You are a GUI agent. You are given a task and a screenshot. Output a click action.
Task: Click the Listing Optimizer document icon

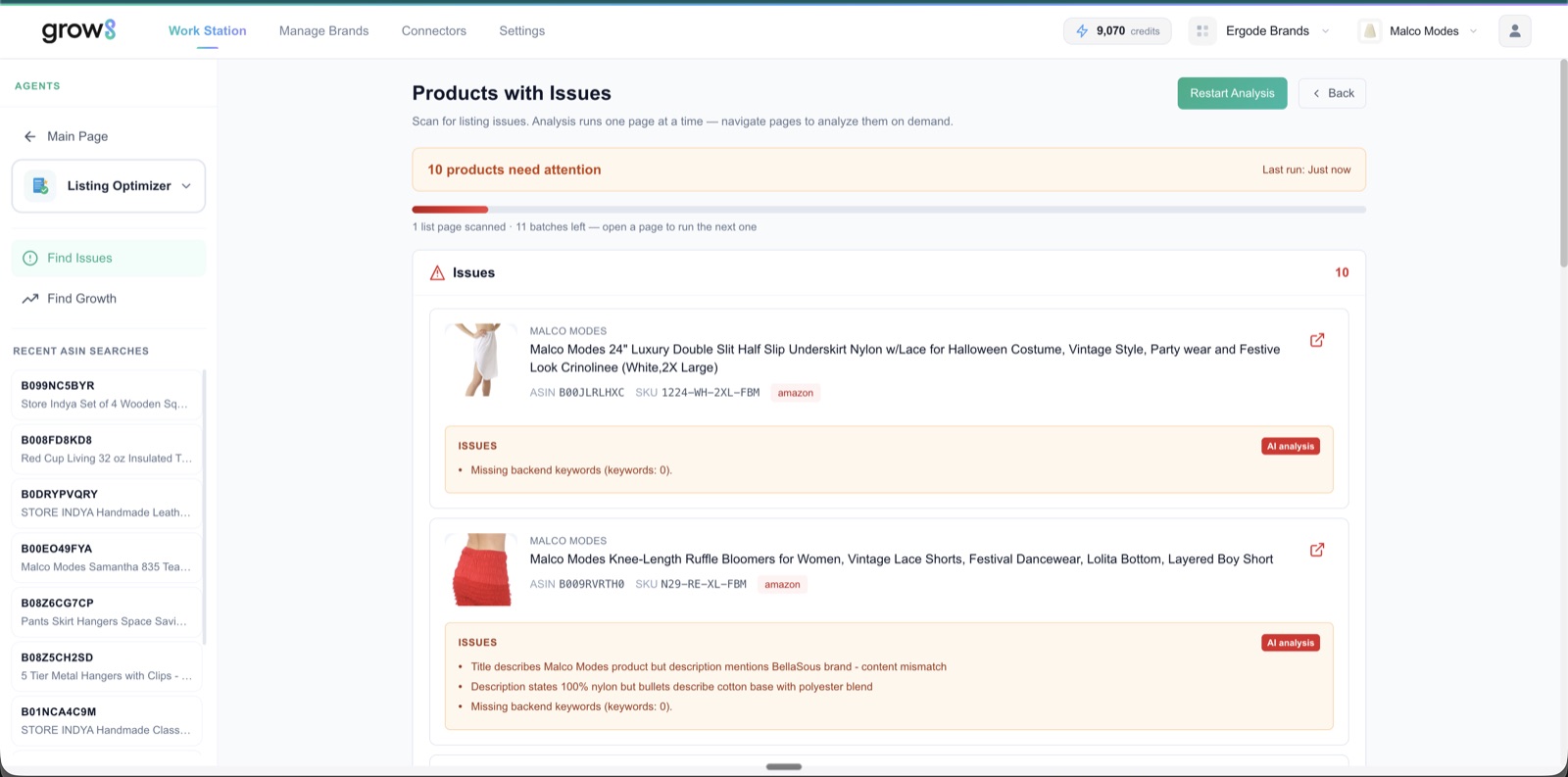[x=40, y=186]
